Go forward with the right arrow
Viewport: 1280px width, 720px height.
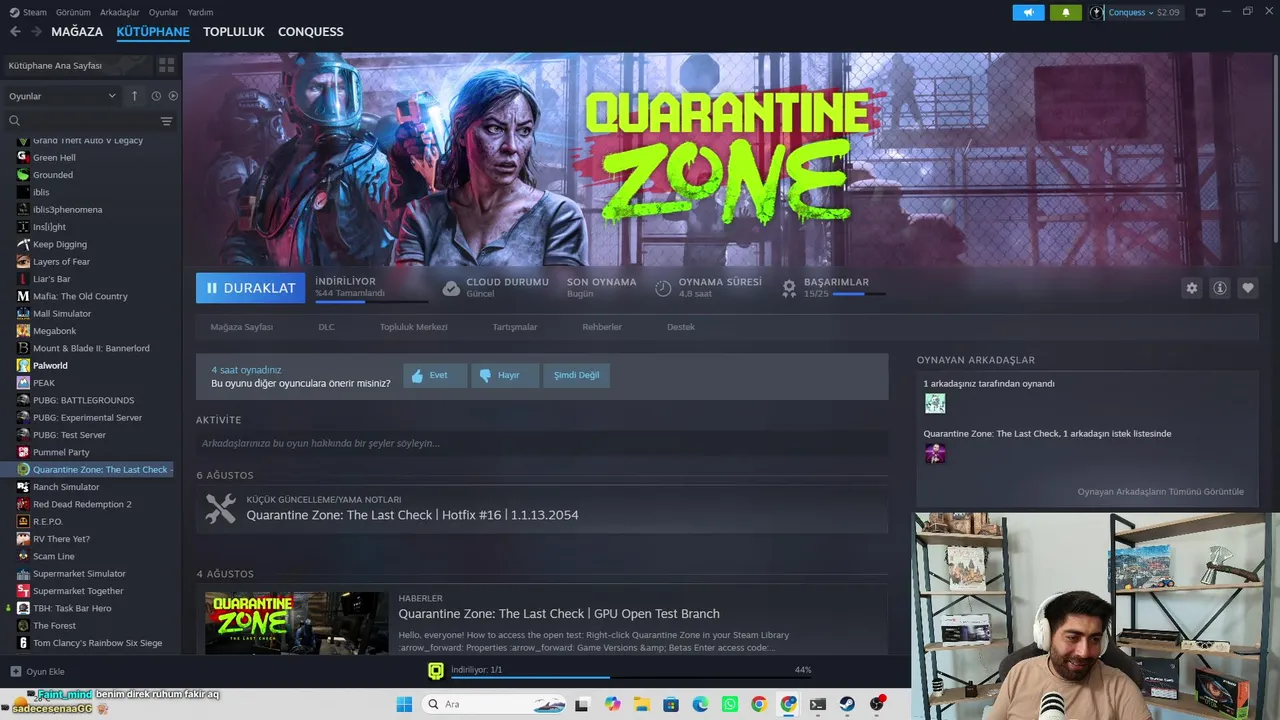click(x=37, y=32)
